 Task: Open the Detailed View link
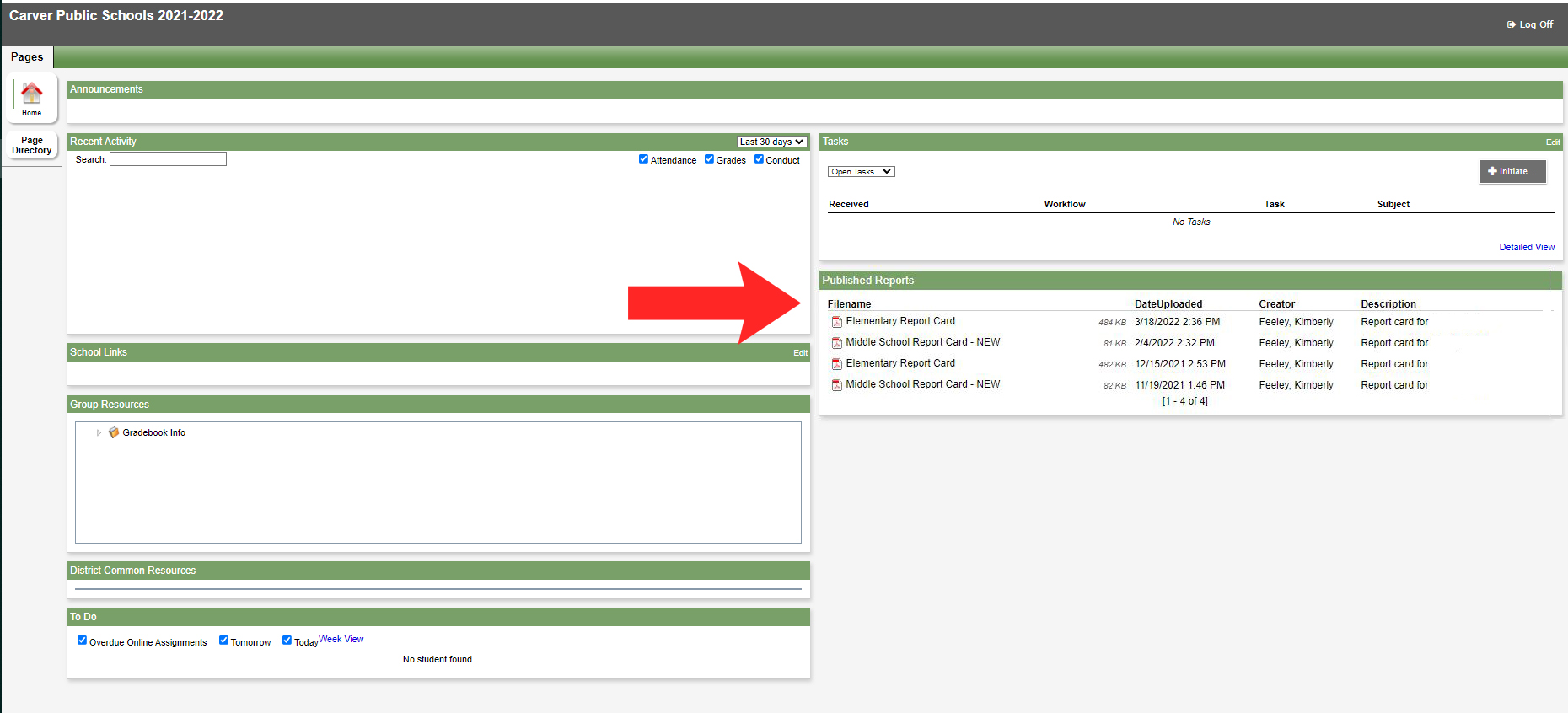pos(1526,247)
